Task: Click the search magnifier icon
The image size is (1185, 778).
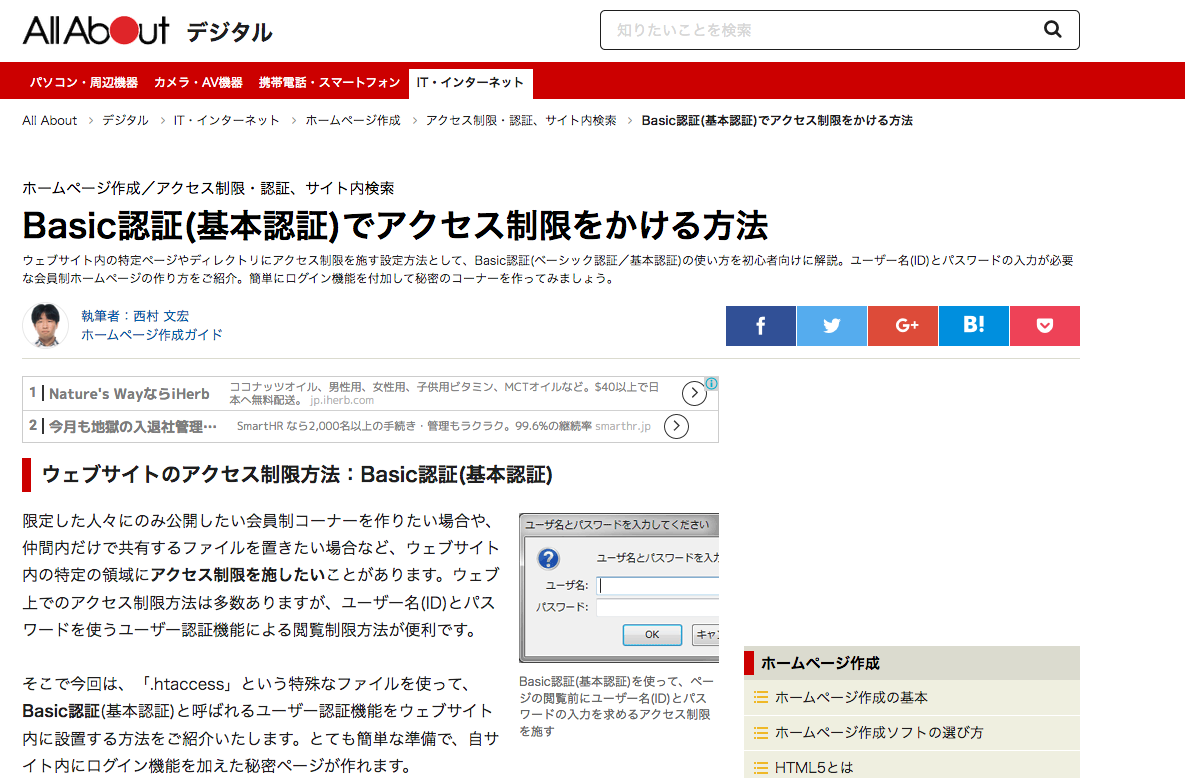Action: 1052,30
